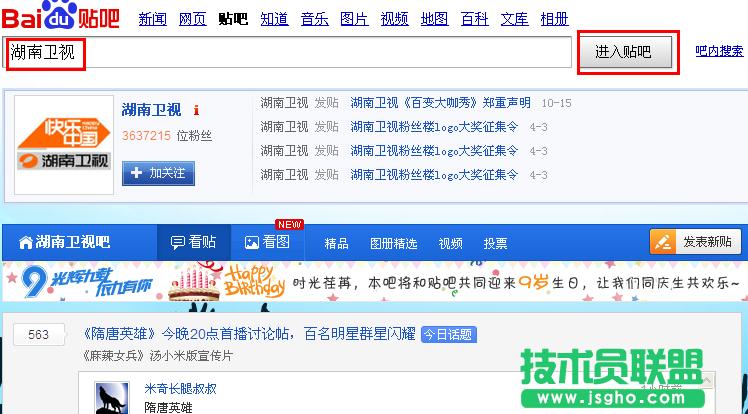The width and height of the screenshot is (748, 414).
Task: Open 百科 in the top navigation
Action: [x=474, y=19]
